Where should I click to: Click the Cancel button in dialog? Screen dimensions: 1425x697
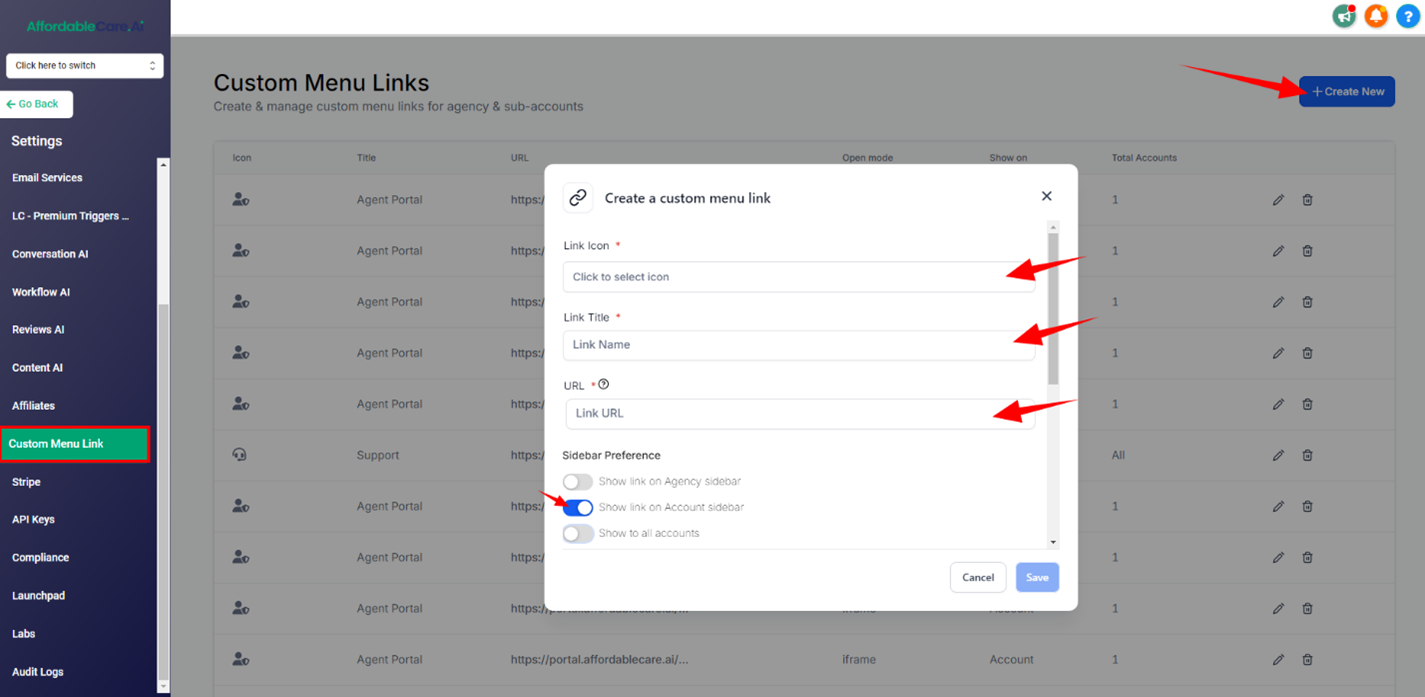pos(978,577)
